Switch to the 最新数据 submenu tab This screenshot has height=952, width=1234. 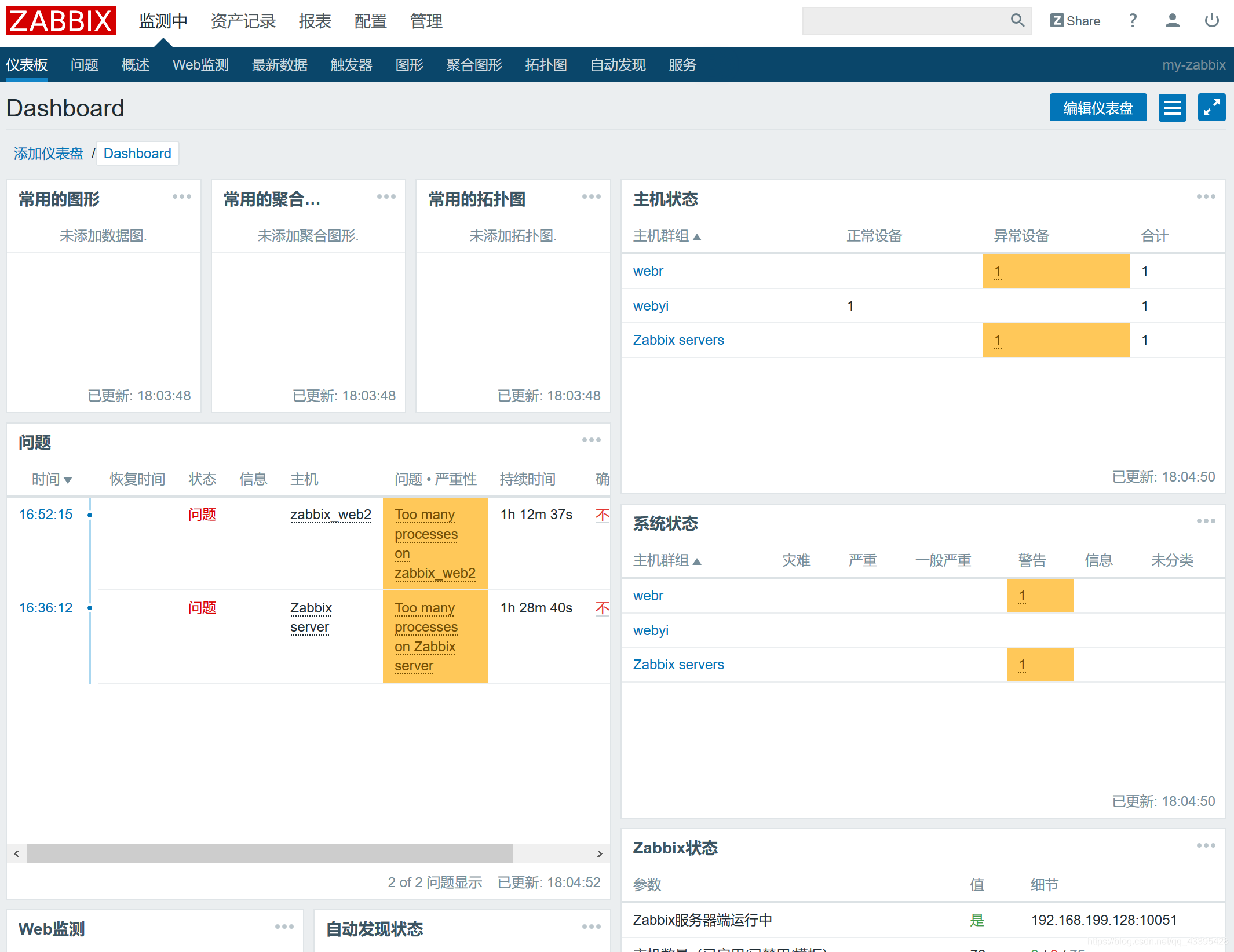tap(280, 65)
